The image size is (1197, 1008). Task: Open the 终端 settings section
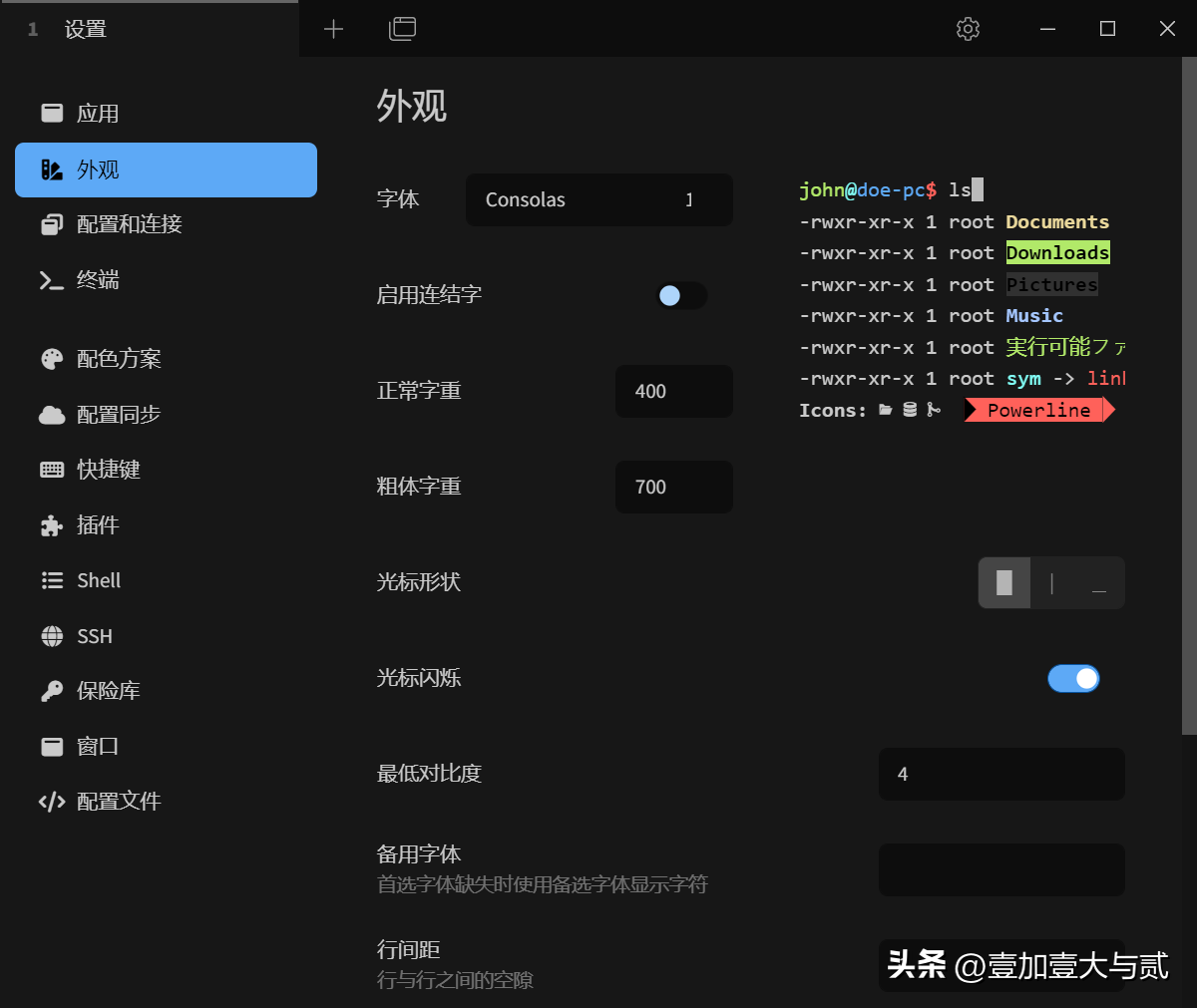pyautogui.click(x=166, y=281)
